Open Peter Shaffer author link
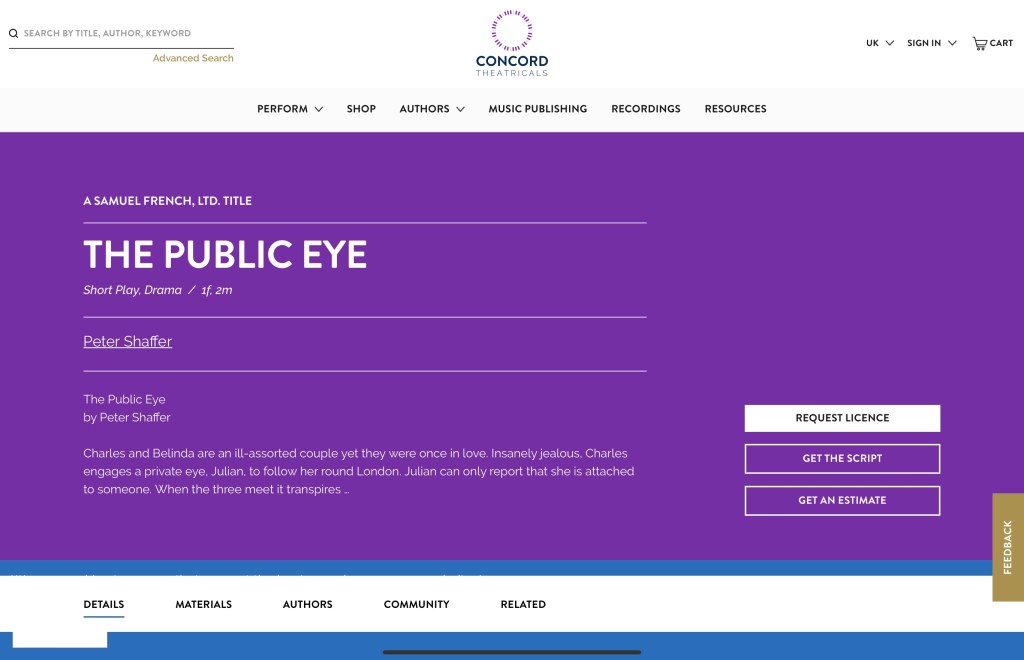This screenshot has width=1024, height=660. tap(128, 342)
